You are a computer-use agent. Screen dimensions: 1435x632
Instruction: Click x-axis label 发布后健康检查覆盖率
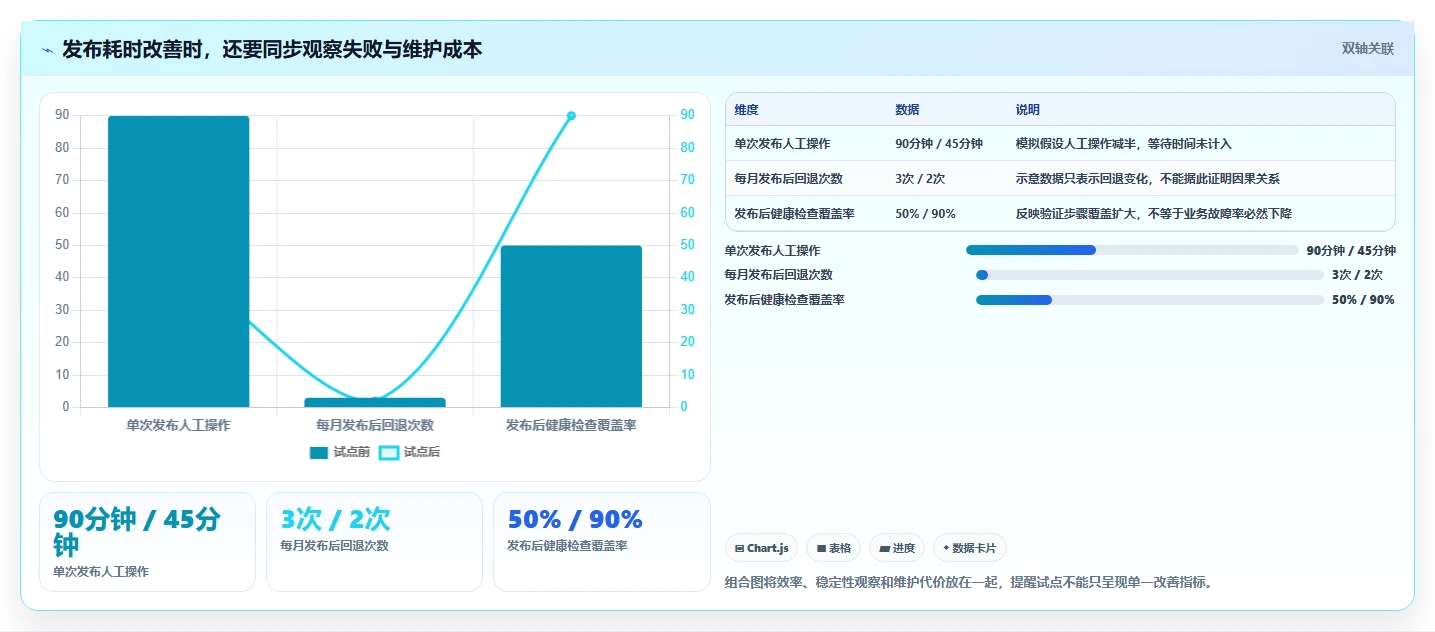571,425
